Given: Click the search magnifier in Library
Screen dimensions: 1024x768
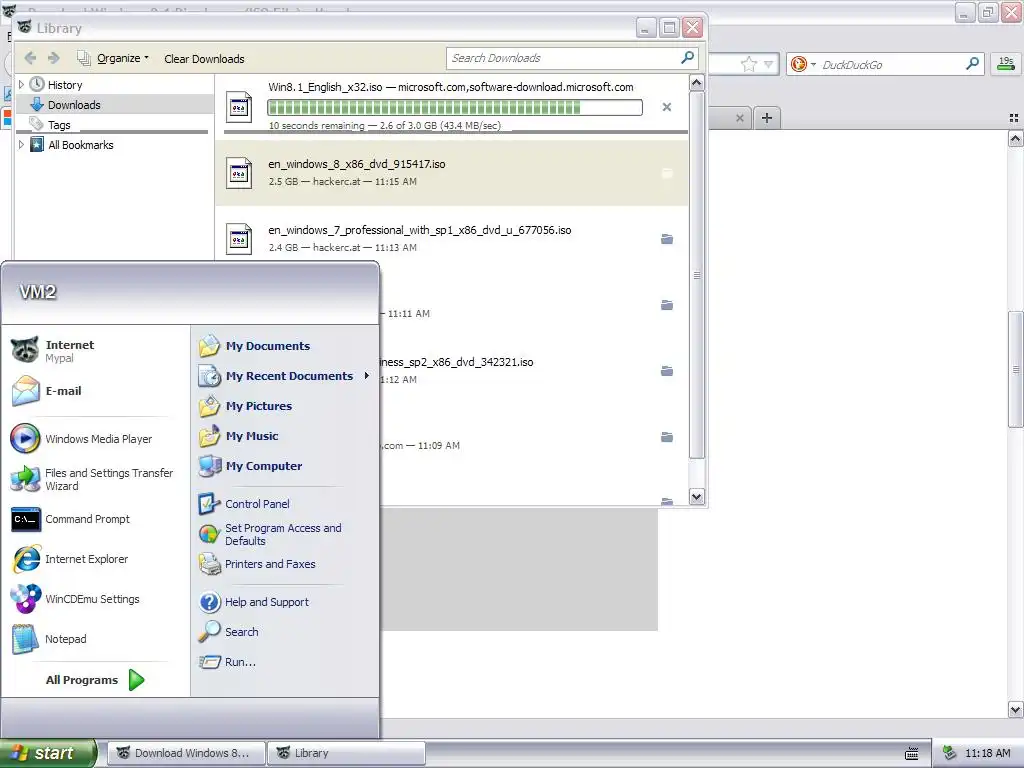Looking at the screenshot, I should [687, 57].
